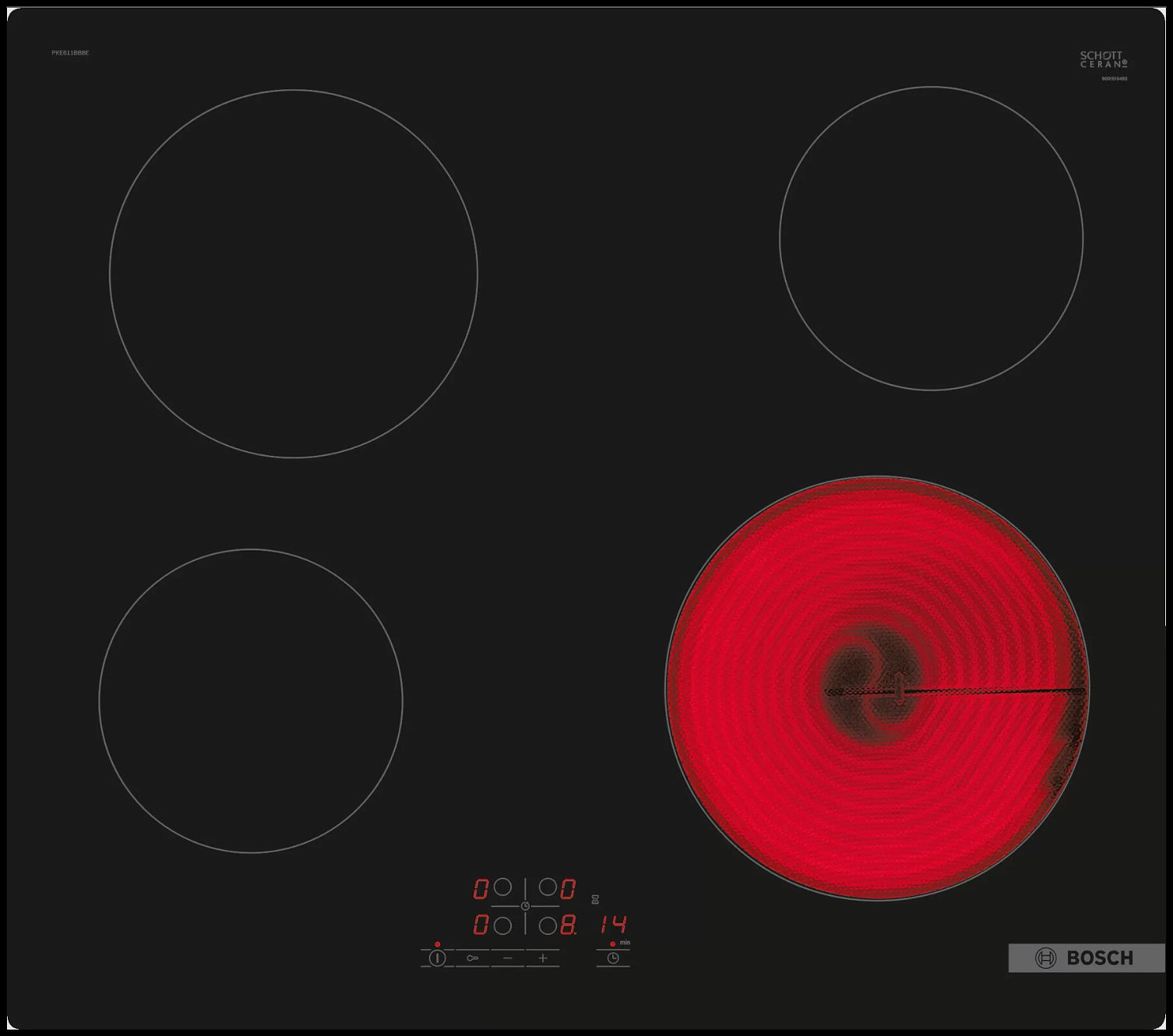The width and height of the screenshot is (1173, 1036).
Task: Touch the large rear left cooking zone
Action: tap(293, 274)
